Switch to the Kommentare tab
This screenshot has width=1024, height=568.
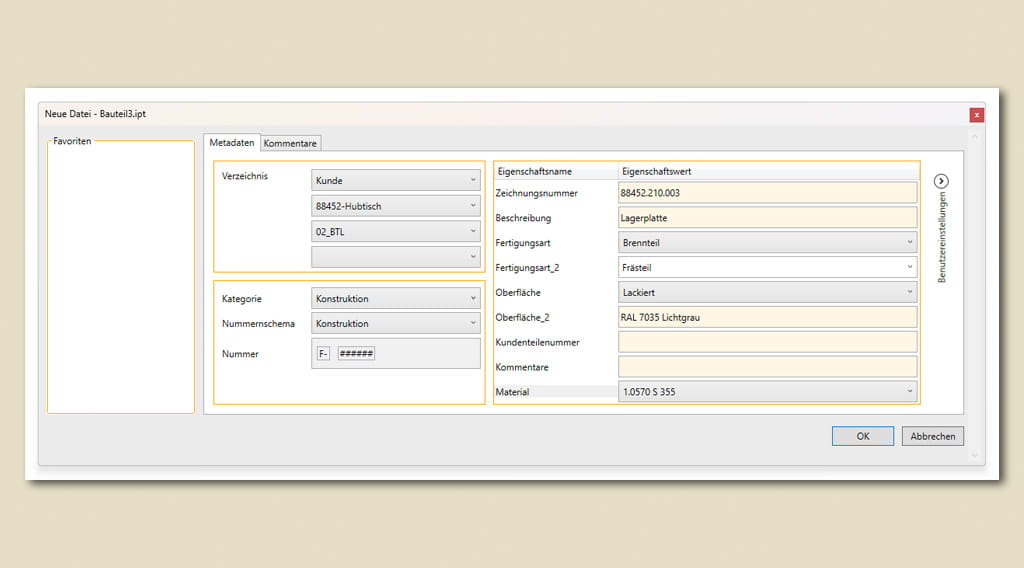(290, 143)
